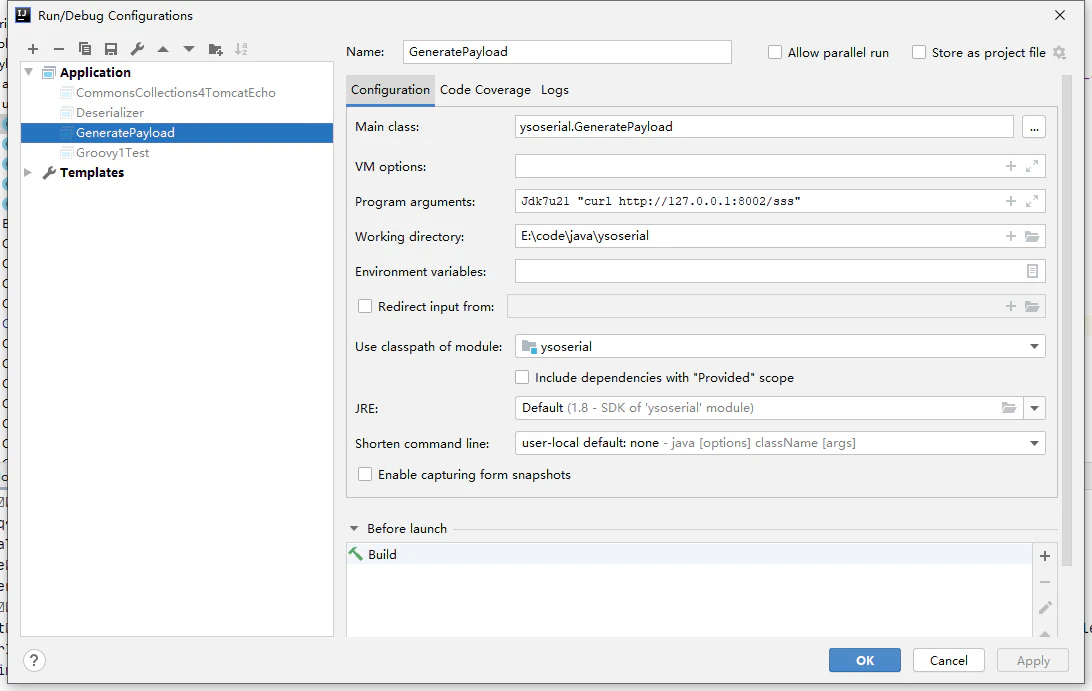Select GeneratePayload configuration in tree
Viewport: 1092px width, 691px height.
click(177, 132)
